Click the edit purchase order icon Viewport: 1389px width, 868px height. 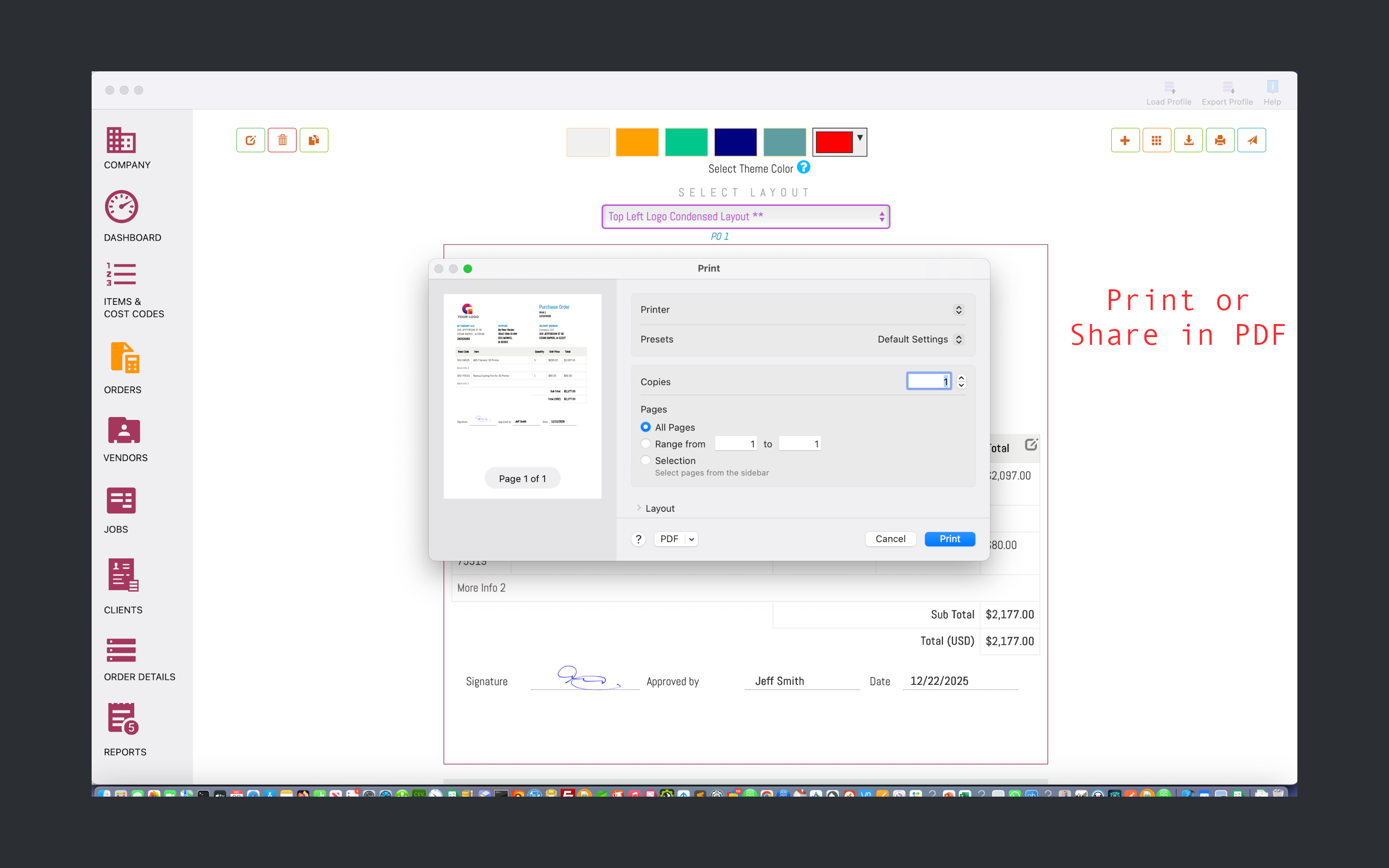[x=250, y=140]
